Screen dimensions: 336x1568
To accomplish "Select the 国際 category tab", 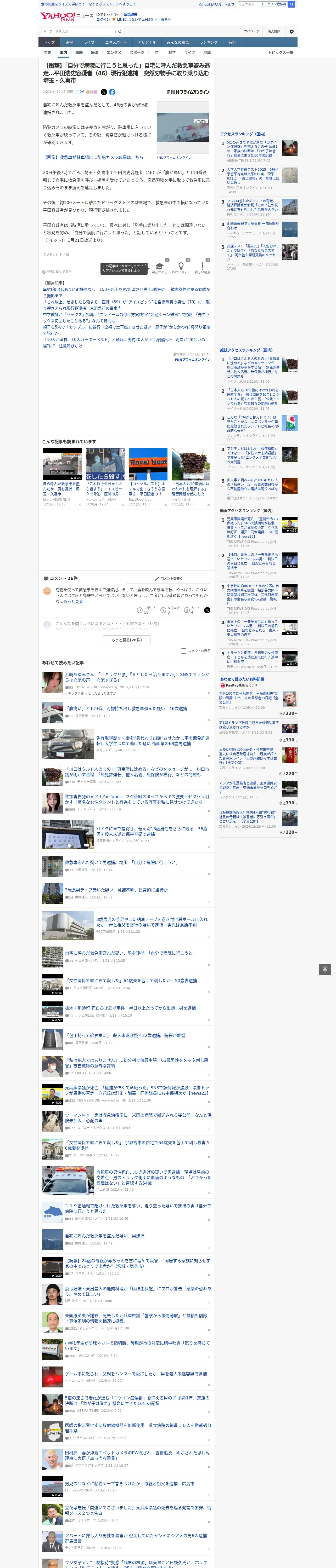I will (x=79, y=52).
